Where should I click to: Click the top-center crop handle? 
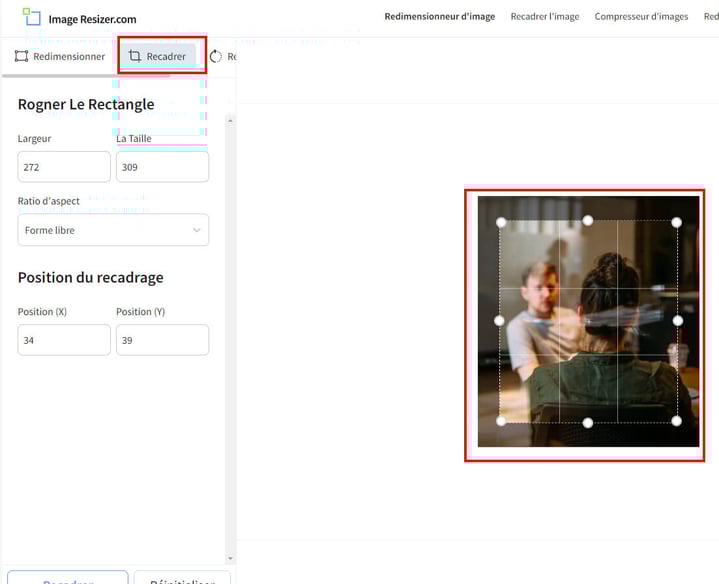point(588,221)
